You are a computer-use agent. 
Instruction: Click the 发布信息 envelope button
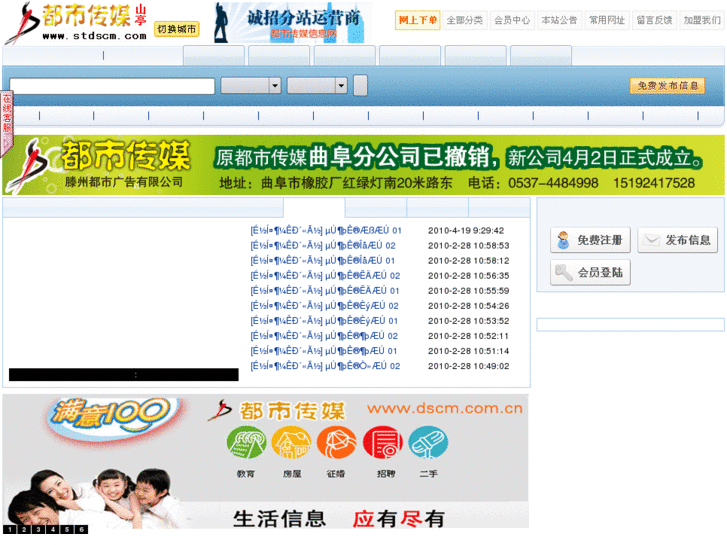677,240
